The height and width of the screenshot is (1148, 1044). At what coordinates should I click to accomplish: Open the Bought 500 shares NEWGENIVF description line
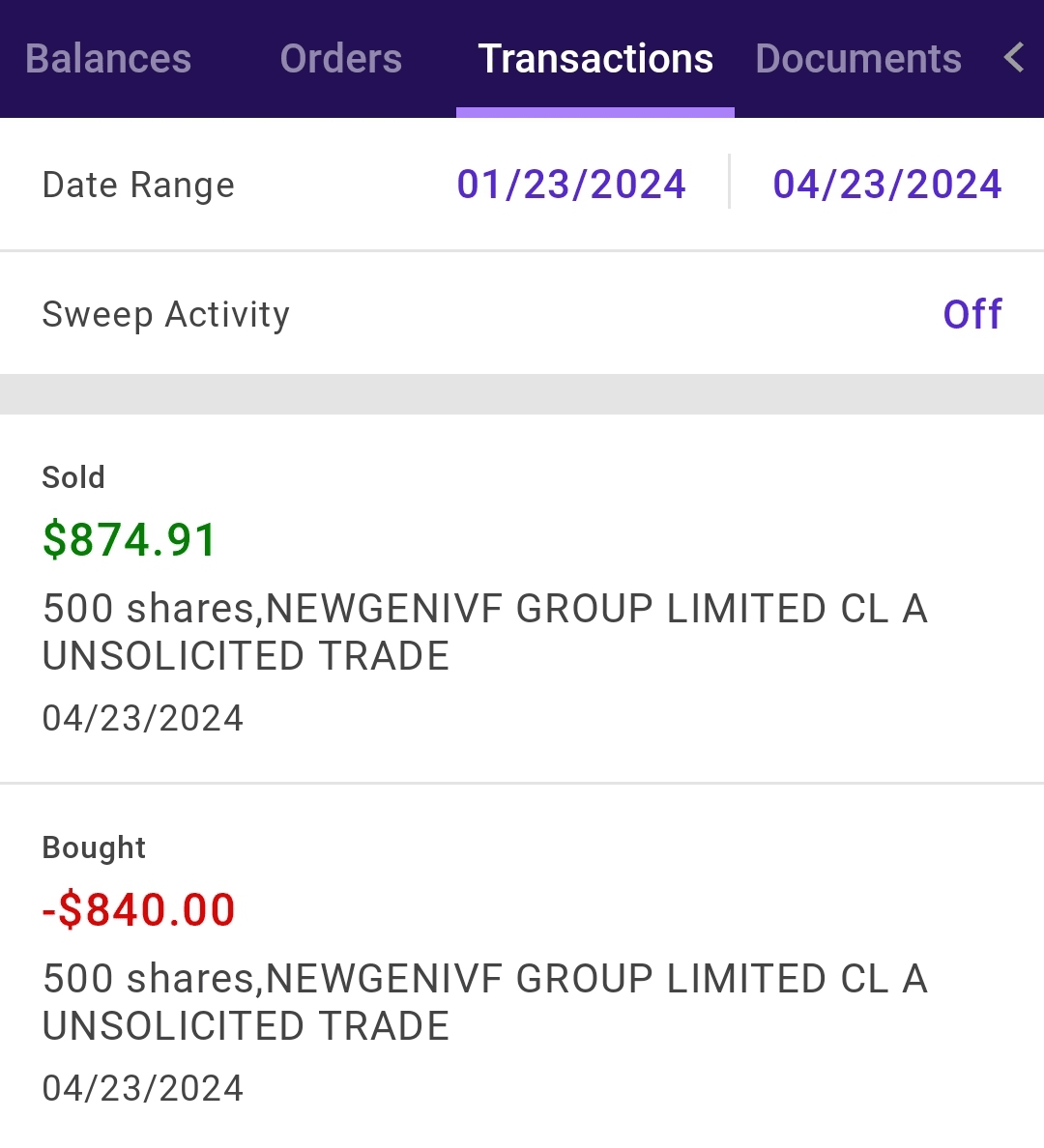pos(484,979)
